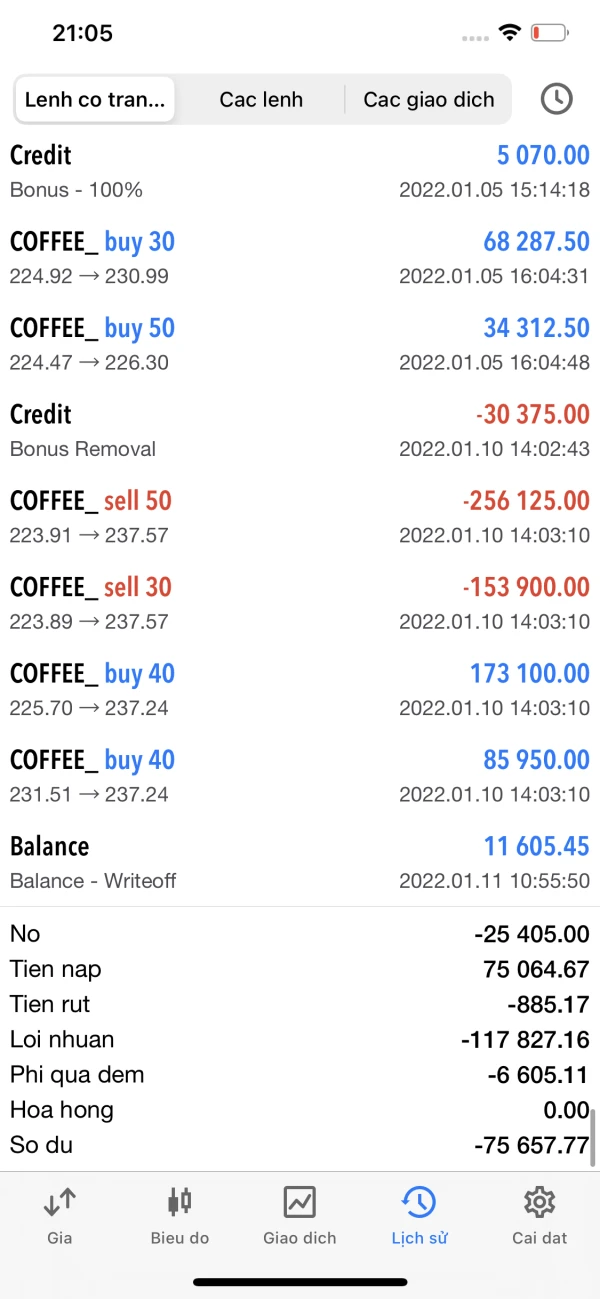
Task: Tap the status bar clock 21:05
Action: click(x=82, y=33)
